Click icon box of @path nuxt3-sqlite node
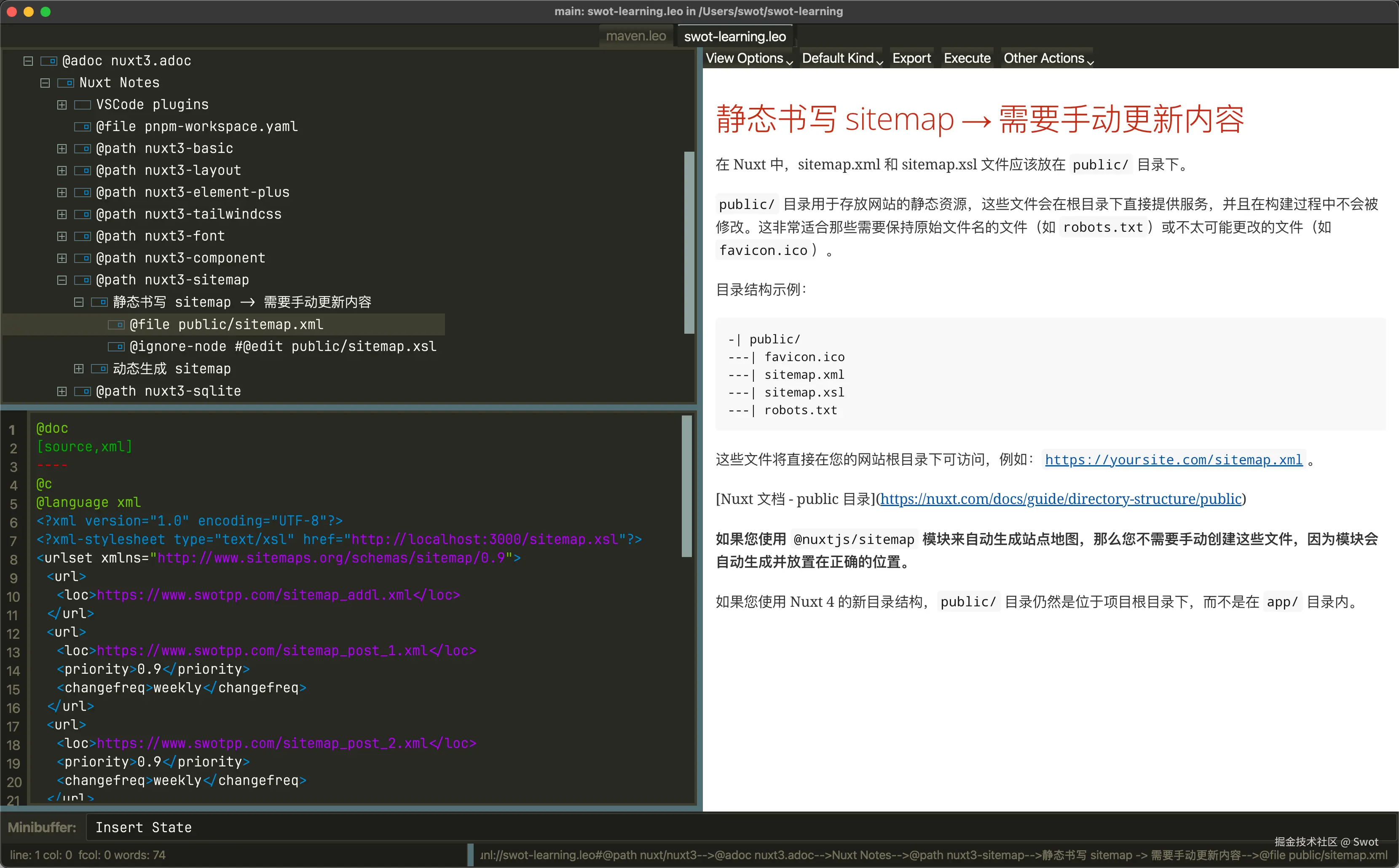The height and width of the screenshot is (868, 1399). tap(83, 391)
